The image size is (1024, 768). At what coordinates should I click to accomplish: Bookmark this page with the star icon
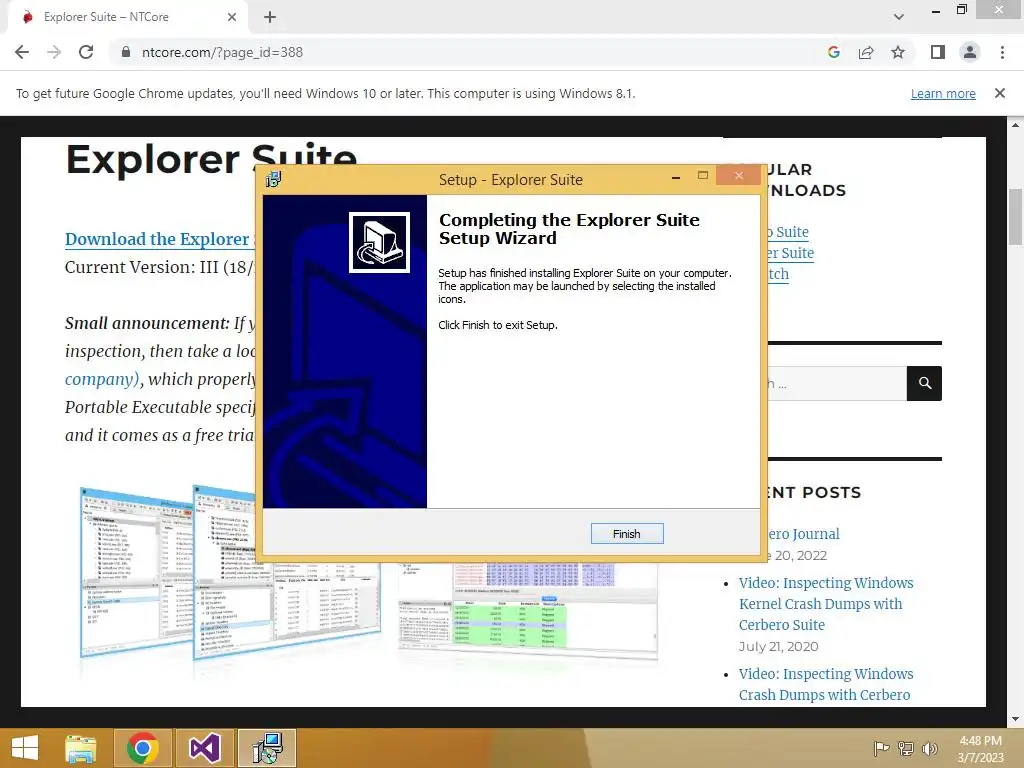(898, 52)
